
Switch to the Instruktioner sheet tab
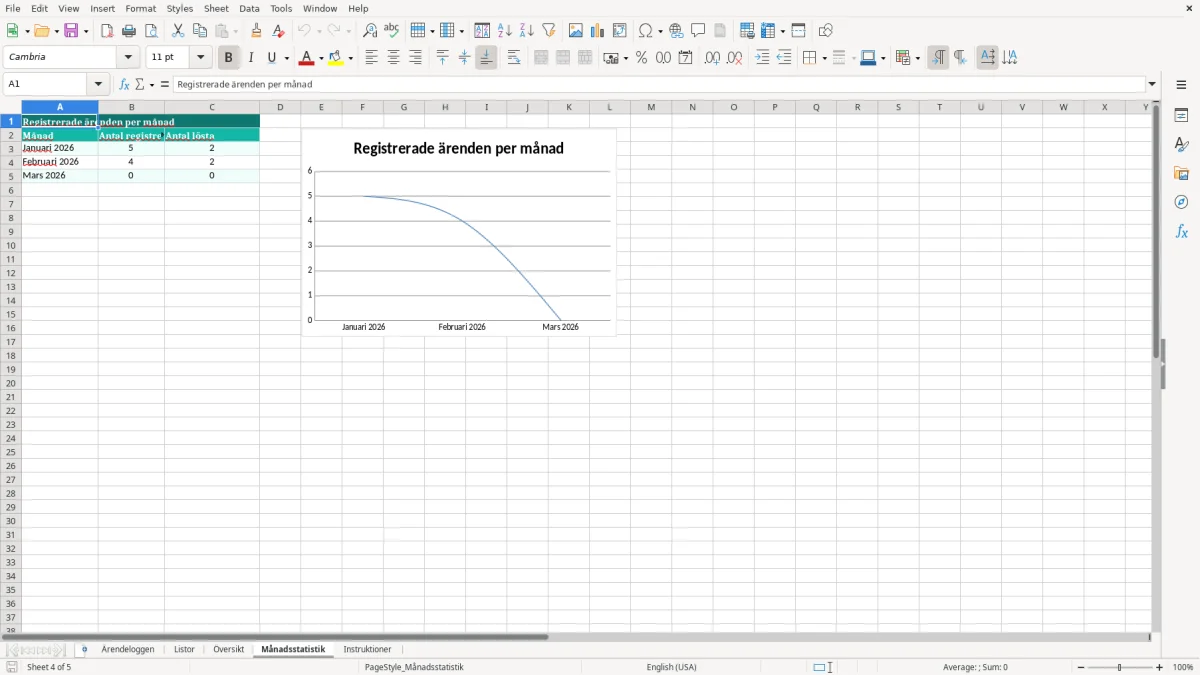[x=367, y=650]
